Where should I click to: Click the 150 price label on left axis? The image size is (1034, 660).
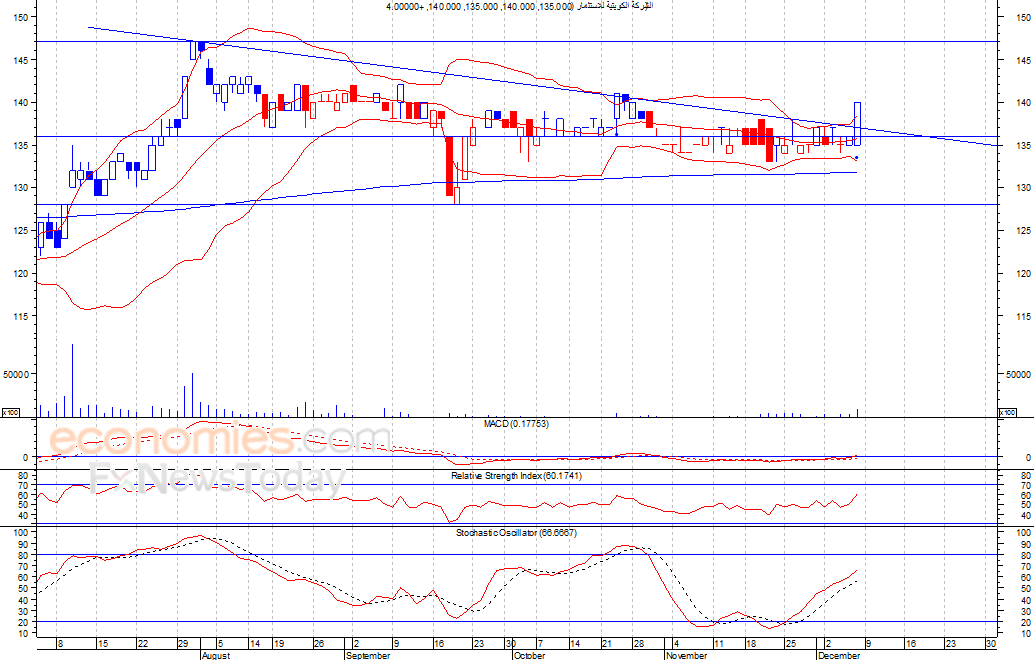point(22,17)
